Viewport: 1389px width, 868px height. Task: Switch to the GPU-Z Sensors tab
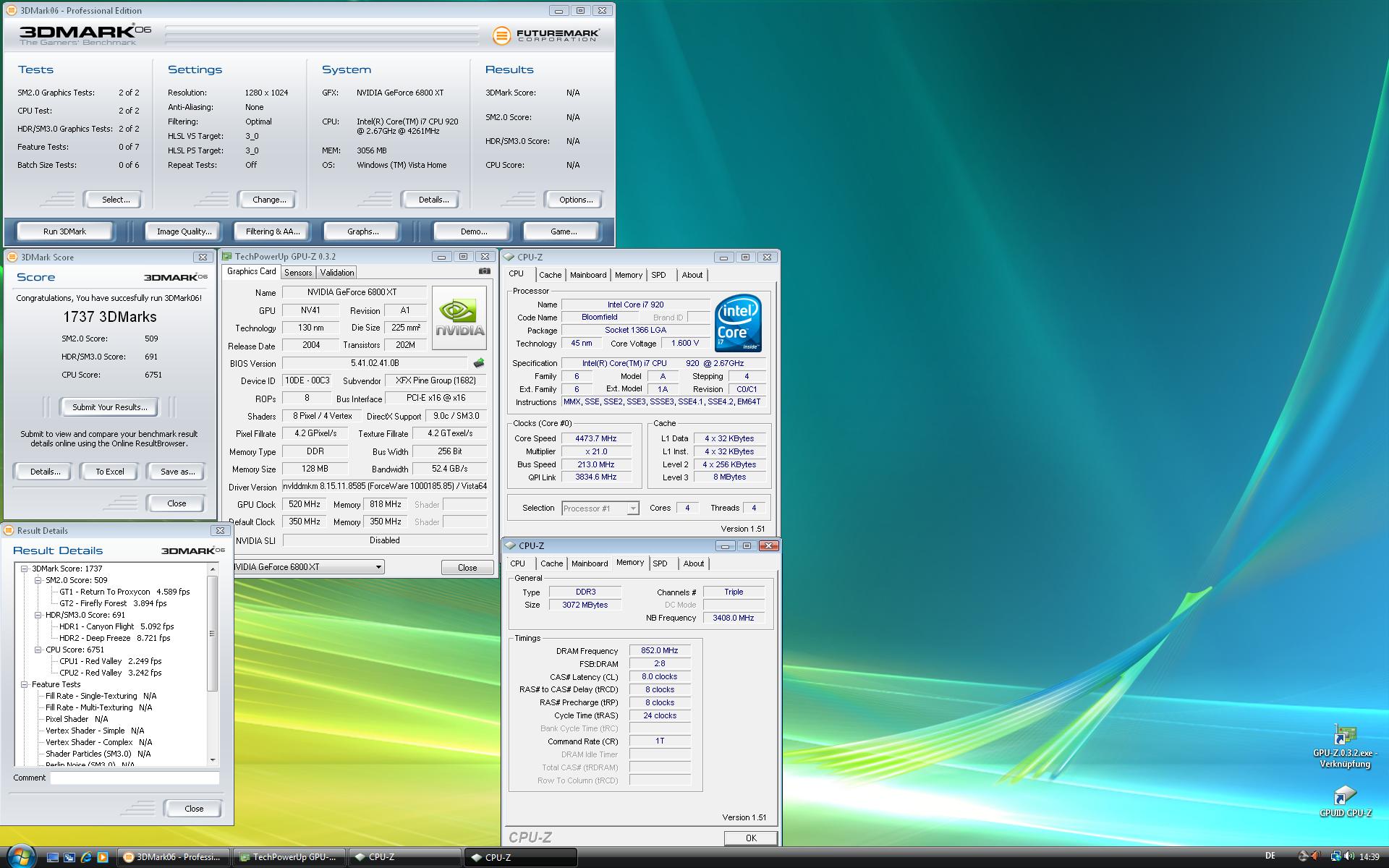(298, 273)
